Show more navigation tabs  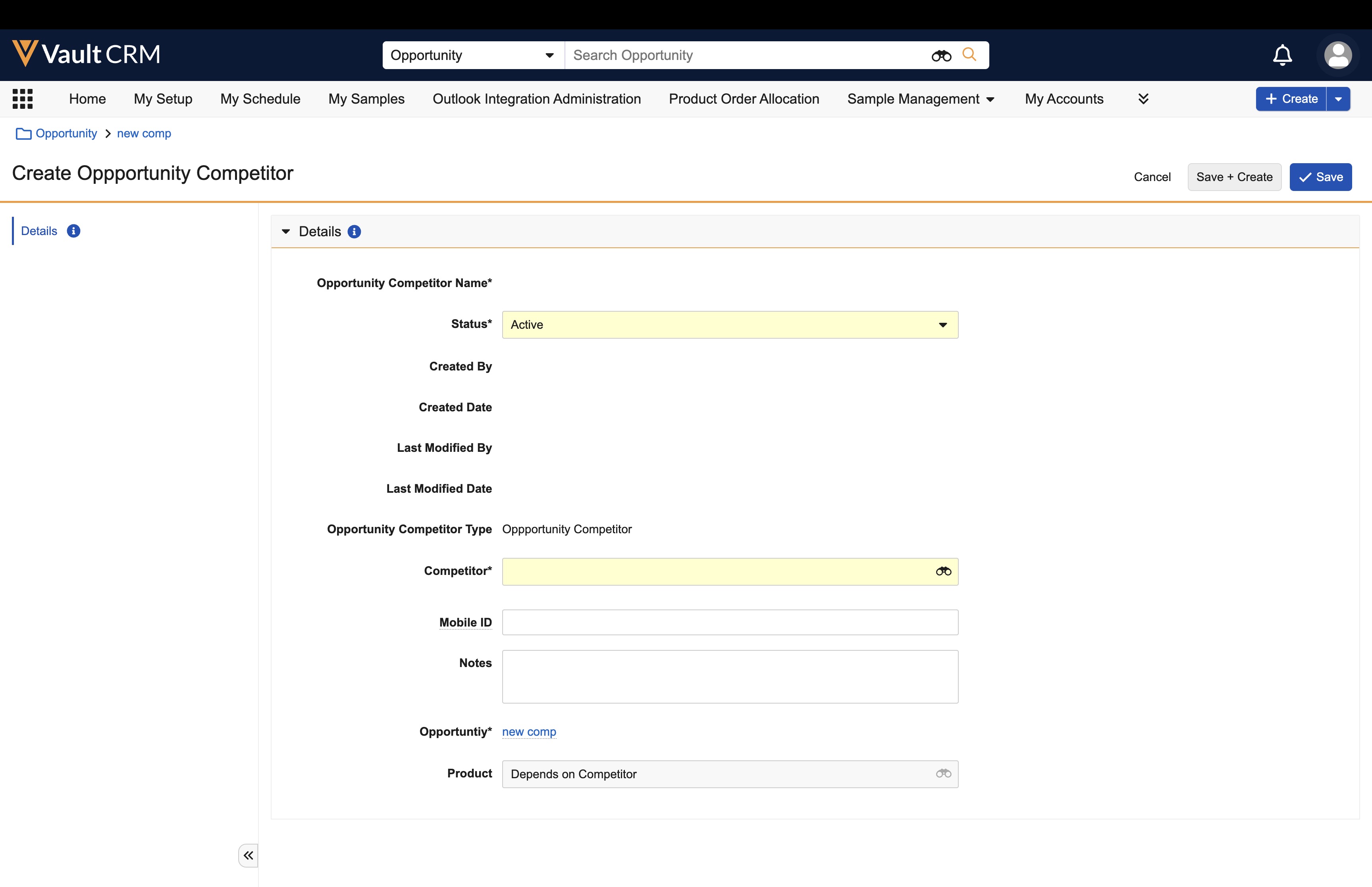(1143, 99)
